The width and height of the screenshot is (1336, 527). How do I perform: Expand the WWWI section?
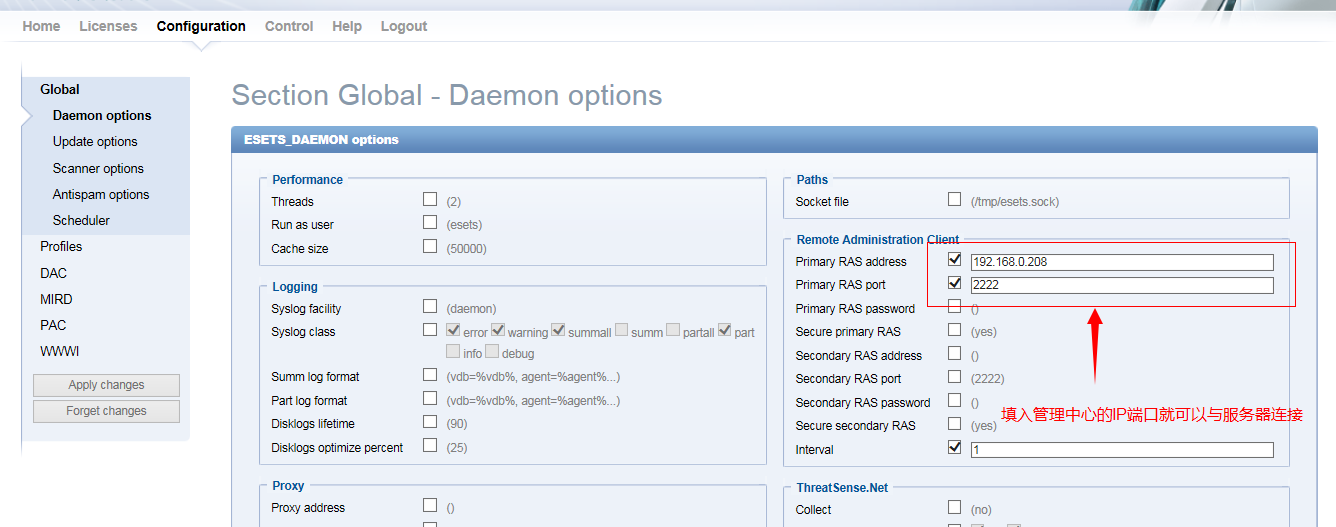59,351
